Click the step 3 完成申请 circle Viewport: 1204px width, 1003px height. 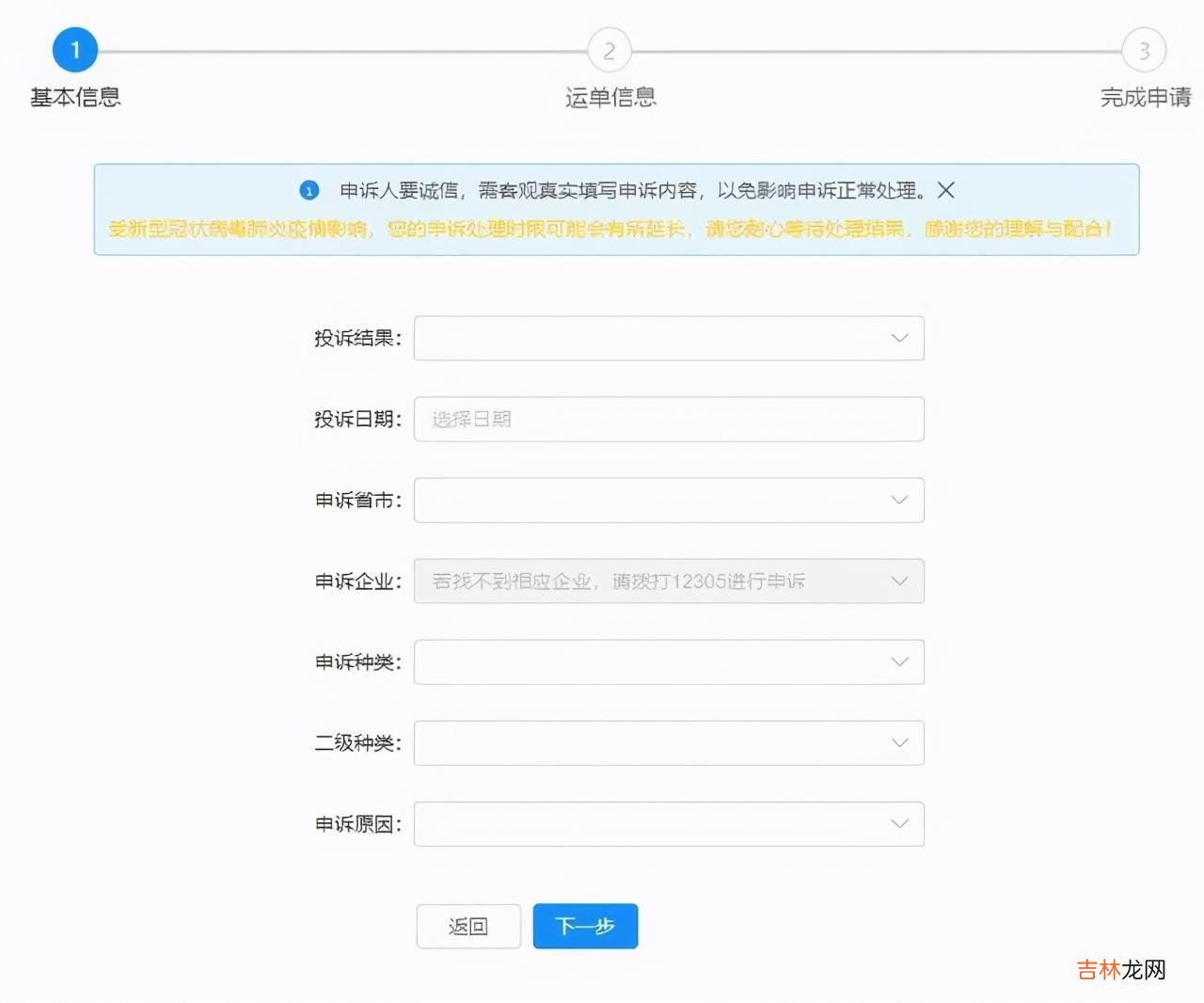tap(1144, 51)
